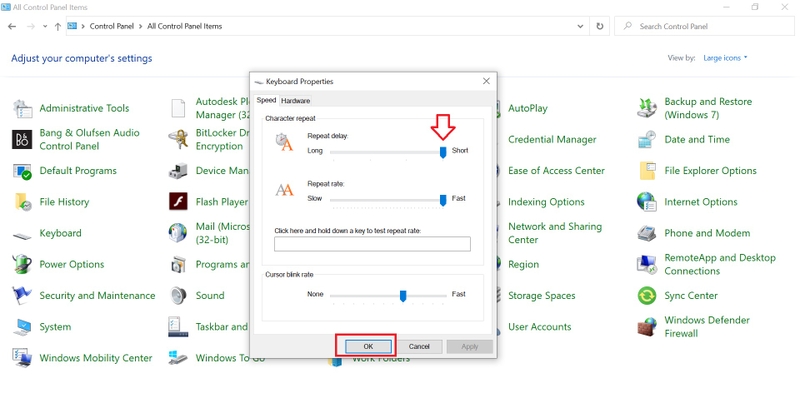
Task: Expand the address bar history dropdown
Action: (580, 27)
